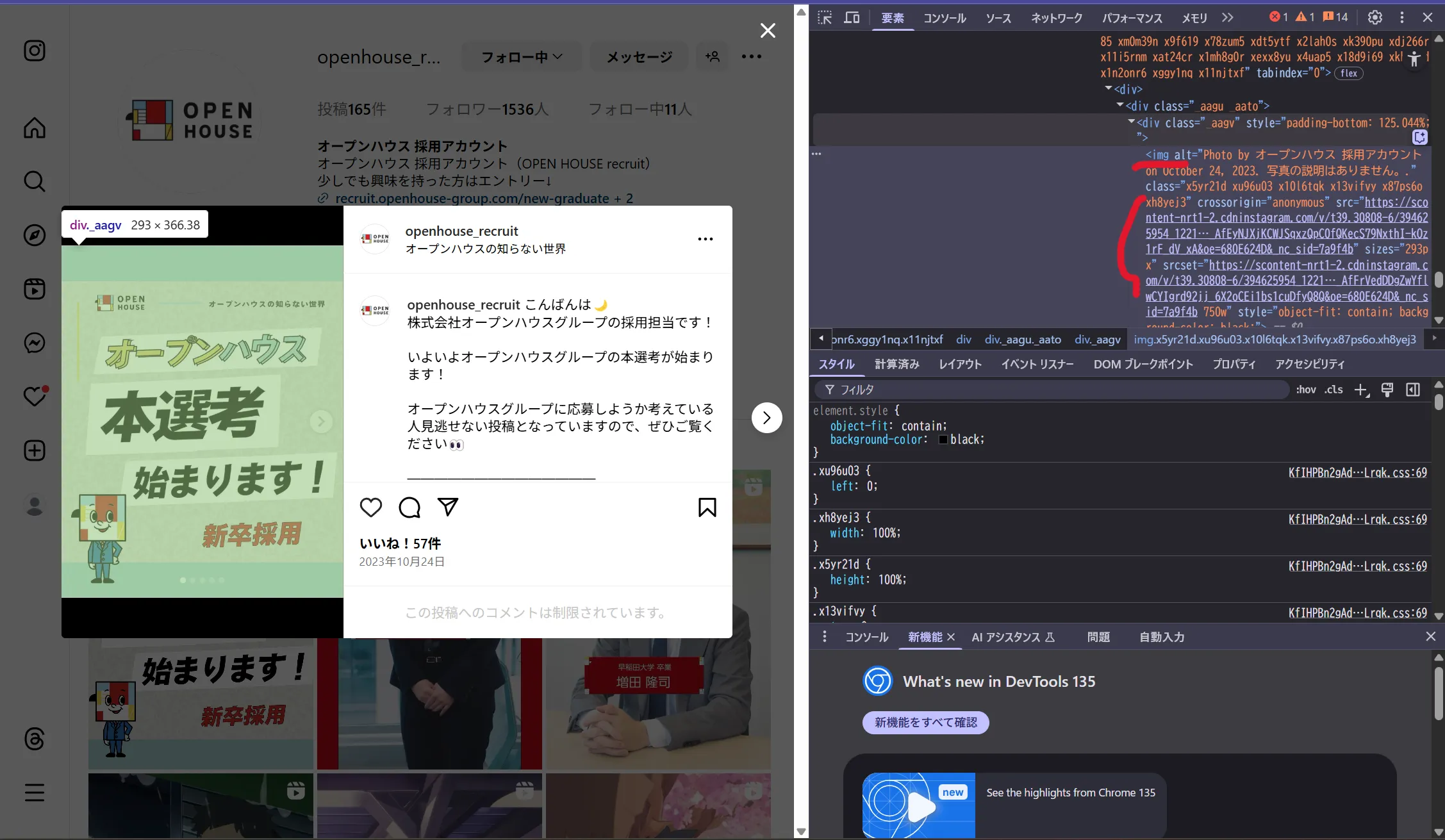Image resolution: width=1445 pixels, height=840 pixels.
Task: Open KfIHPBn2gAd CSS link for .xu96u03
Action: tap(1358, 472)
